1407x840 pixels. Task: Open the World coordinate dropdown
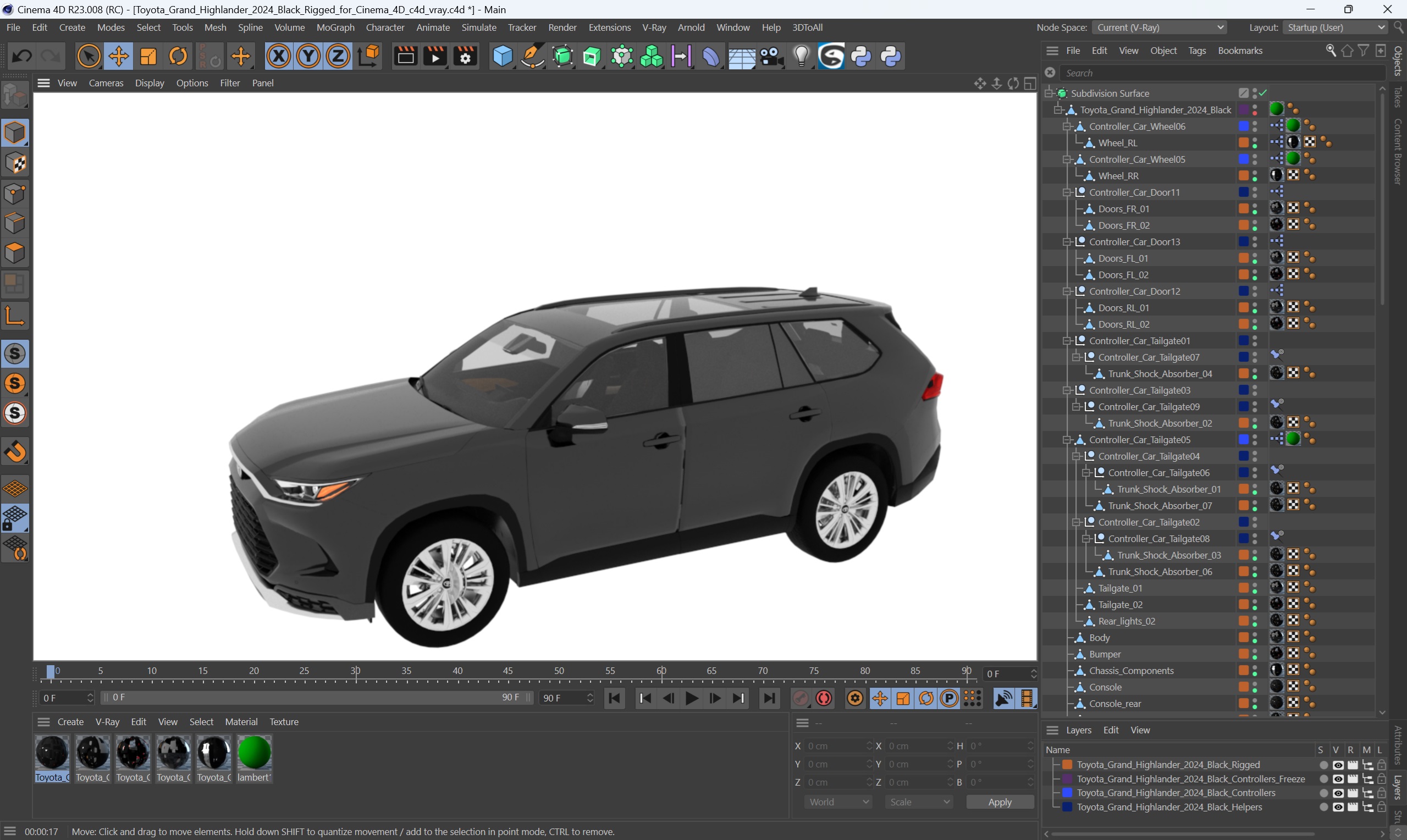[837, 802]
